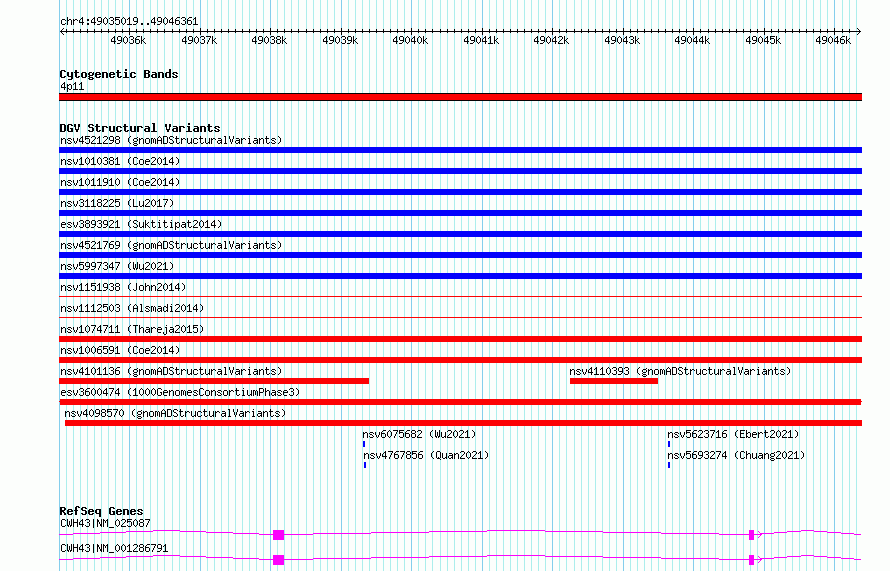
Task: Click the nsv4110393 gnomAD variant label
Action: [680, 371]
